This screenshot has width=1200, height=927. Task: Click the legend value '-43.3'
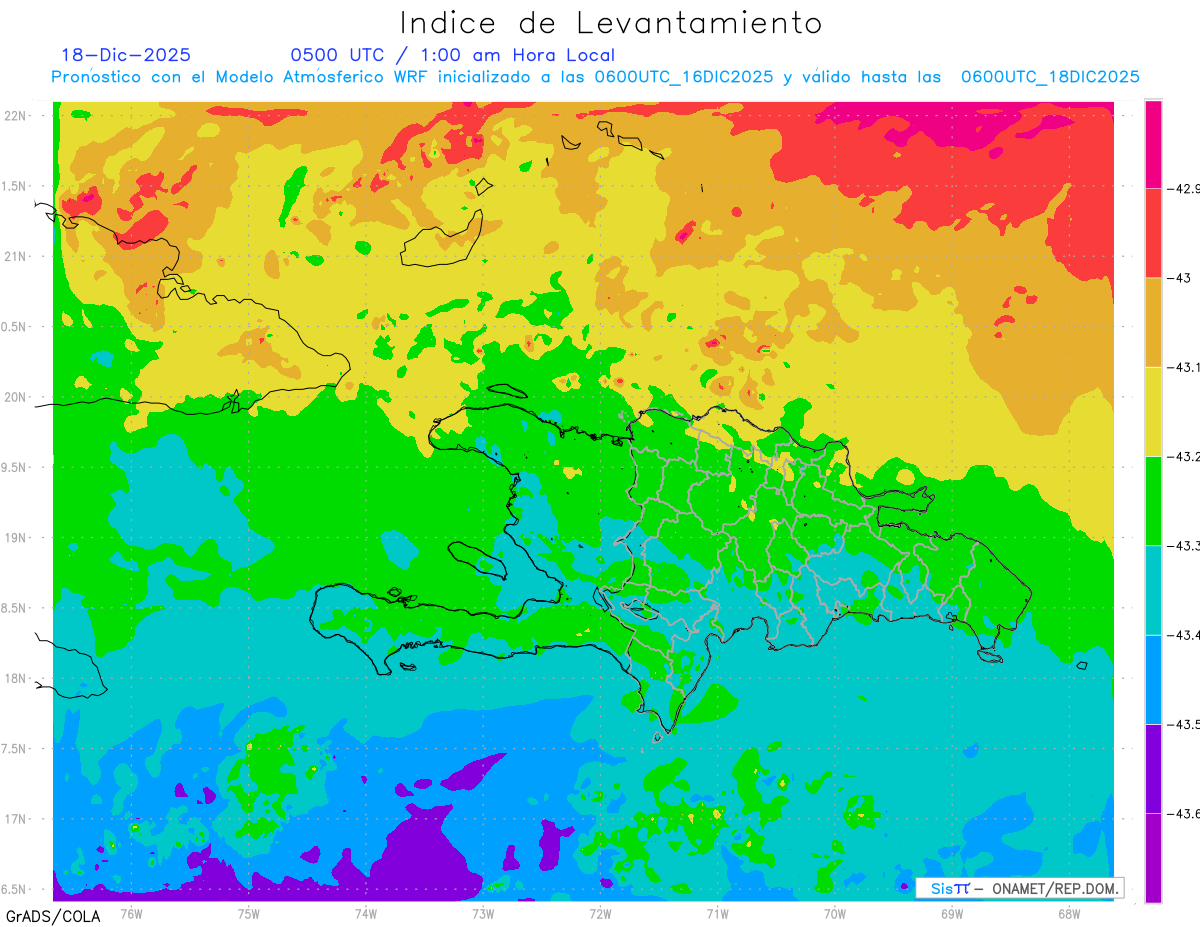point(1184,545)
